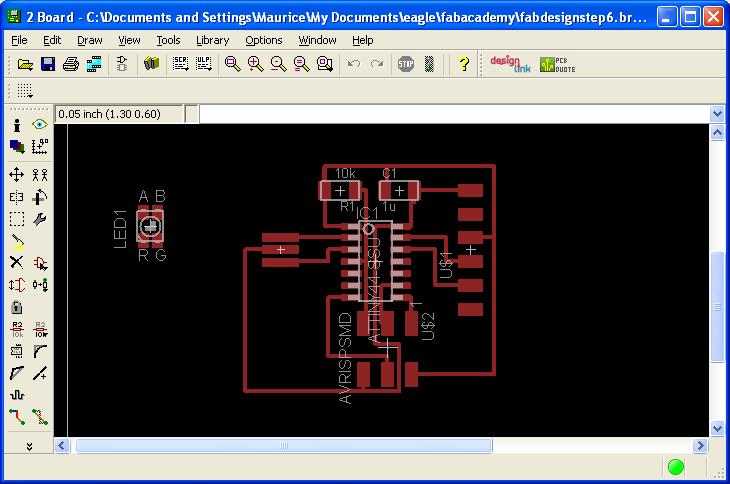The height and width of the screenshot is (484, 730).
Task: Select the Meander square-wave tool
Action: (x=17, y=395)
